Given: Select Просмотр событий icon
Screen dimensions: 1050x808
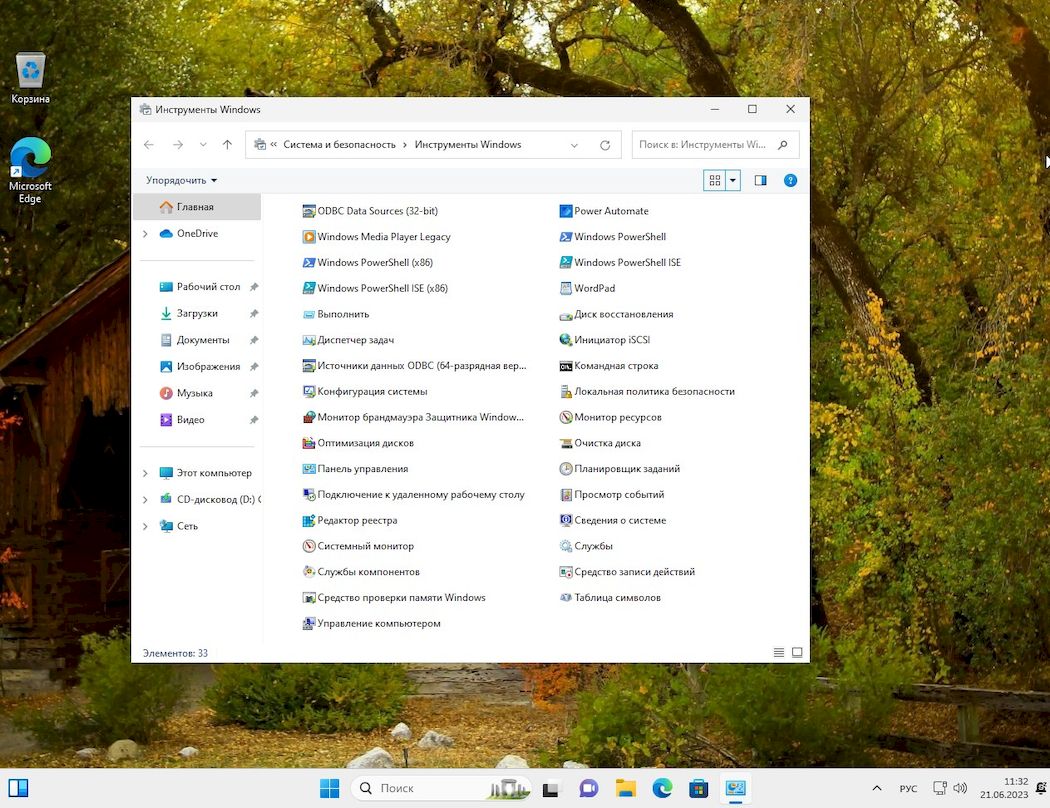Looking at the screenshot, I should tap(566, 495).
